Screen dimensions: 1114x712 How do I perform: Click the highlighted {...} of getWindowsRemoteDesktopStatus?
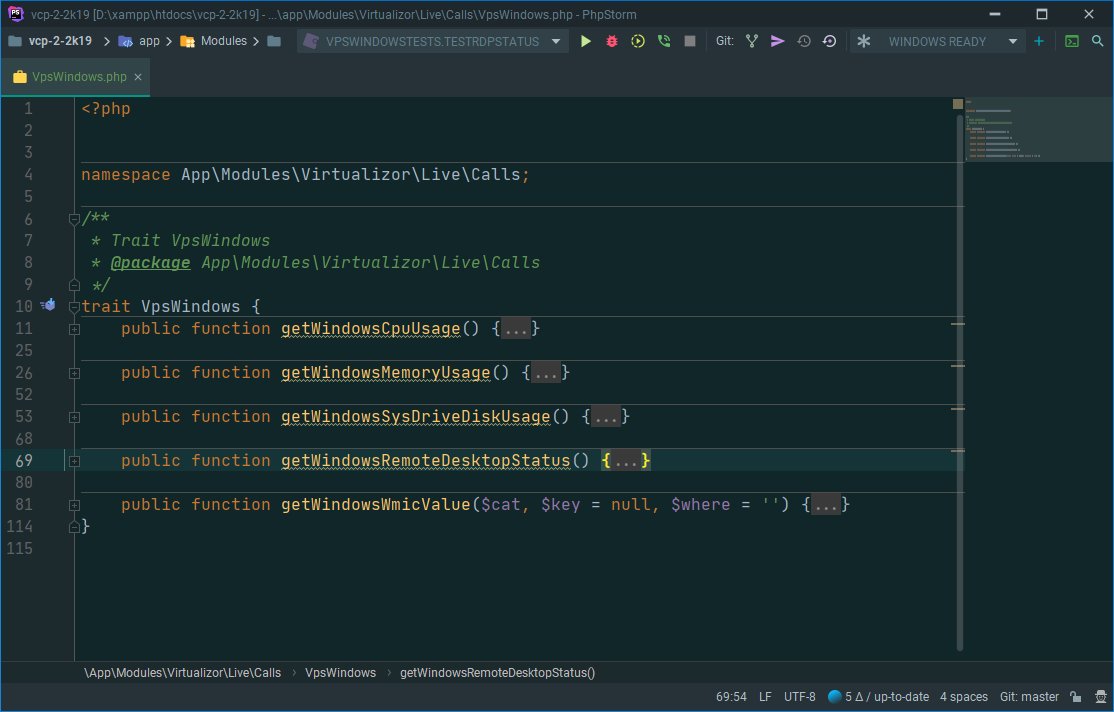pos(625,461)
